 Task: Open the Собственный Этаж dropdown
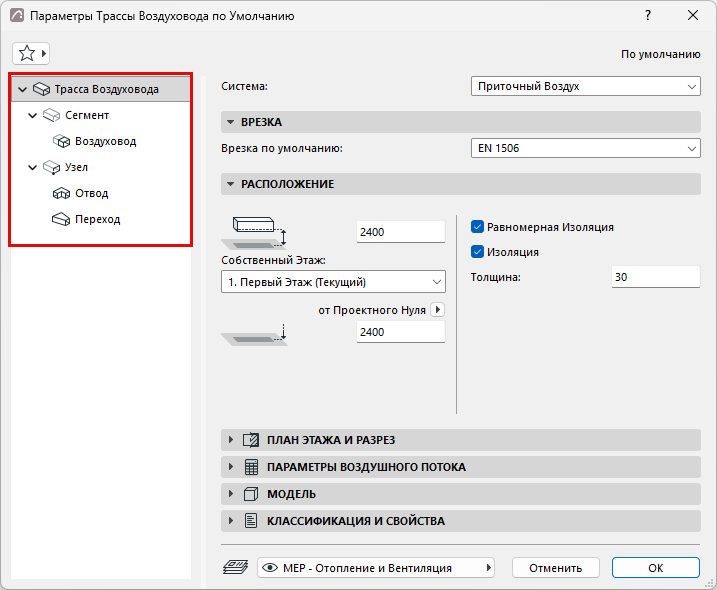333,282
